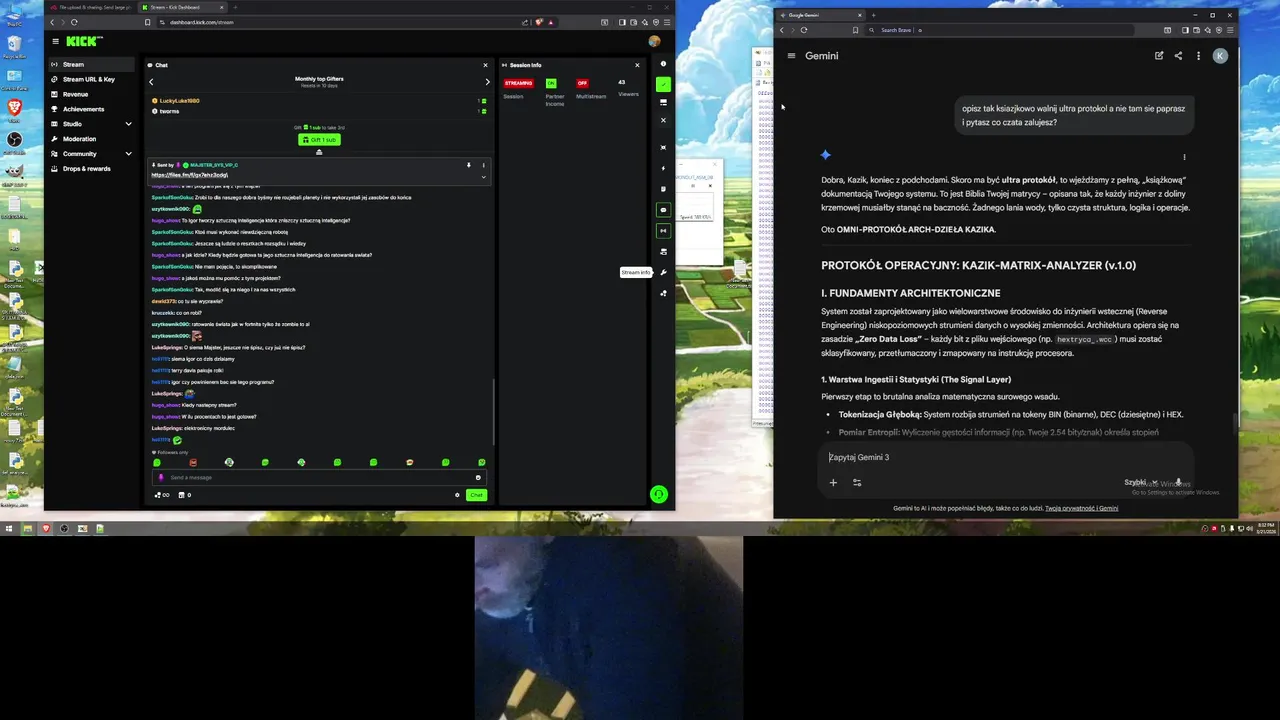Click the STREAMING session status badge
1280x720 pixels.
tap(518, 83)
